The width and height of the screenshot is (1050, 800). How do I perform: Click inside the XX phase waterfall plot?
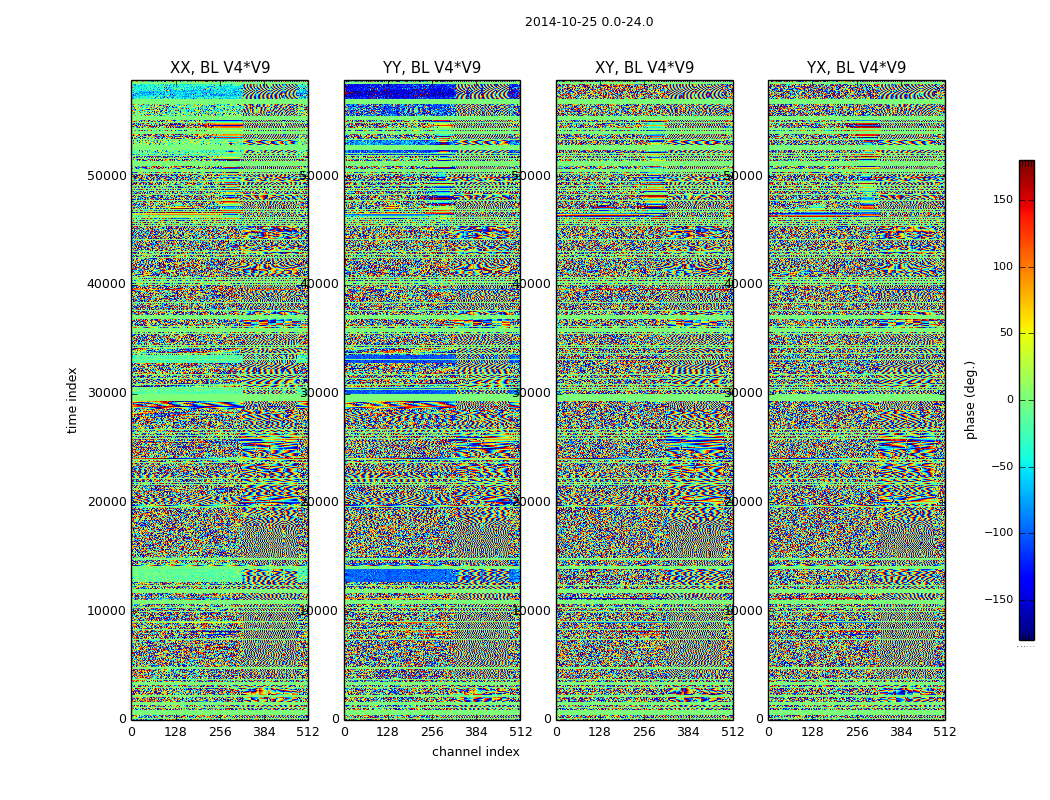[x=220, y=400]
